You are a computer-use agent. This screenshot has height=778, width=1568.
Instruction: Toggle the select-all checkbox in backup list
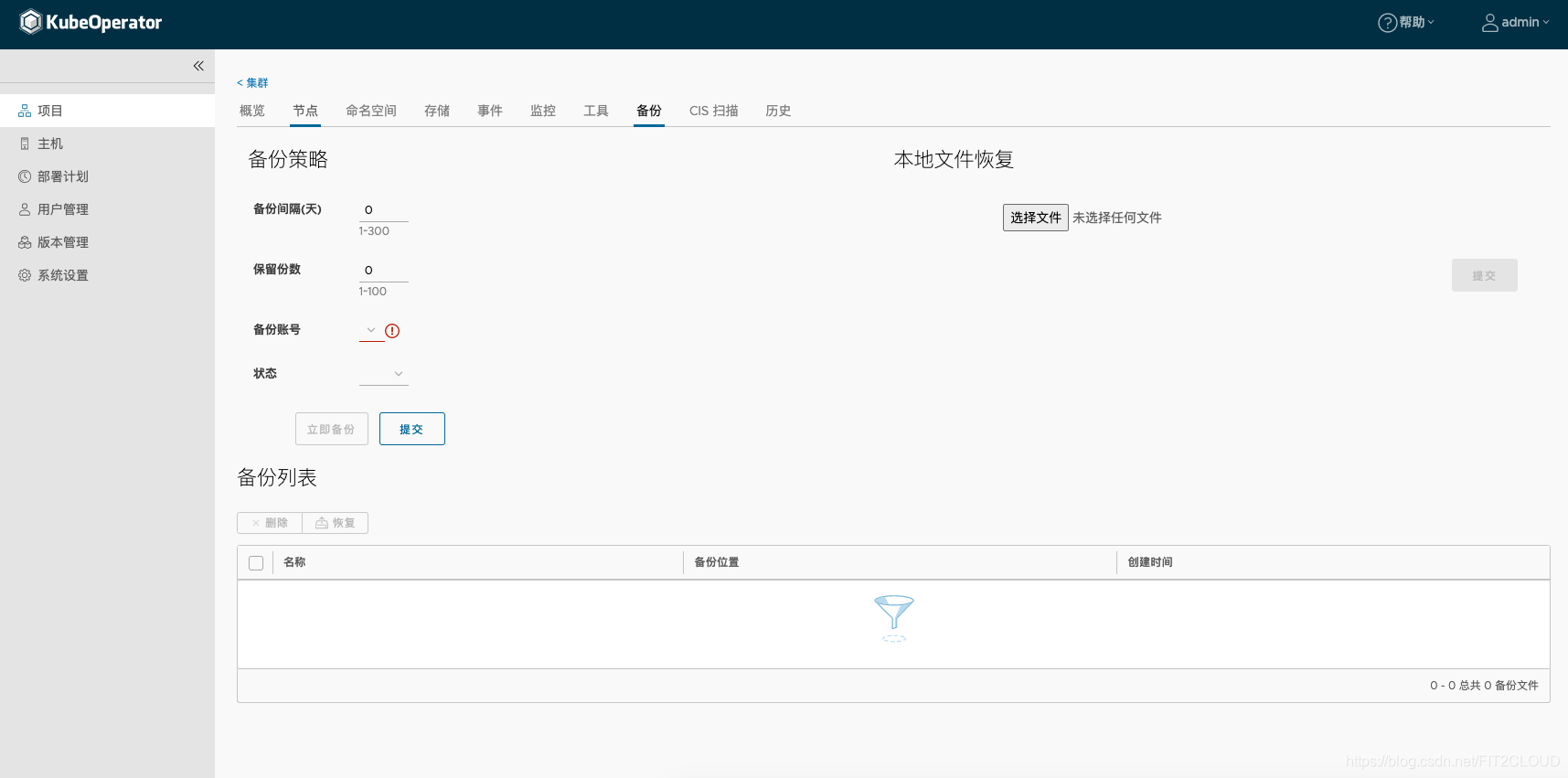[256, 563]
